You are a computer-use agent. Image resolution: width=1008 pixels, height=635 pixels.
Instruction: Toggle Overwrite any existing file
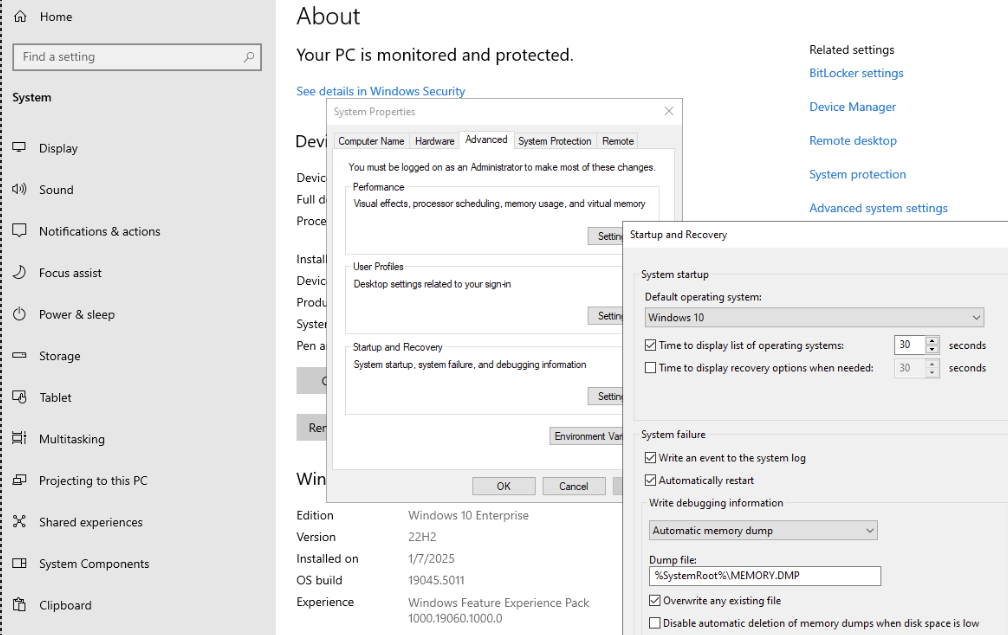click(x=655, y=600)
